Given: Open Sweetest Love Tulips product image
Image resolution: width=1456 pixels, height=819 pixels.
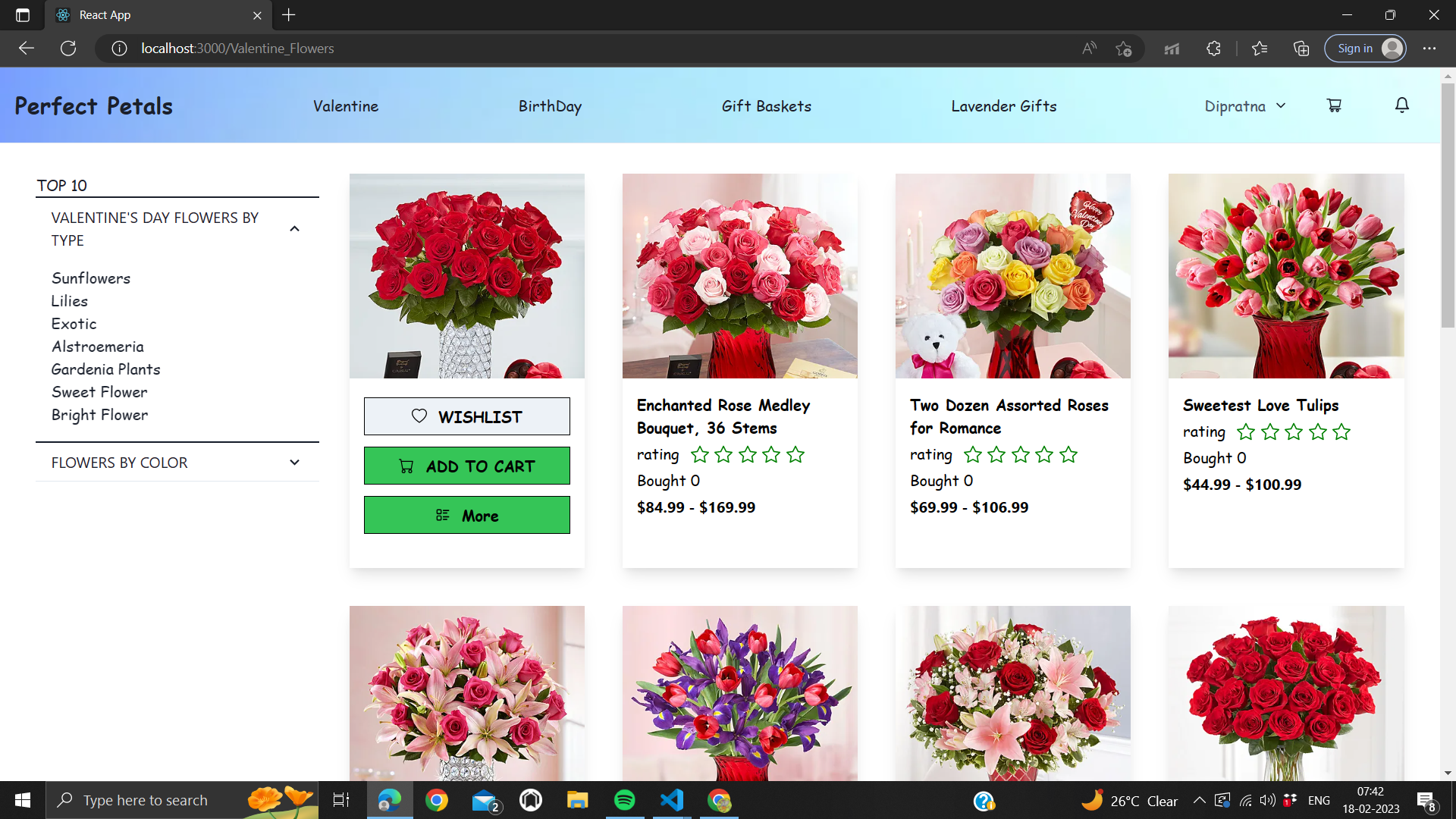Looking at the screenshot, I should tap(1285, 276).
